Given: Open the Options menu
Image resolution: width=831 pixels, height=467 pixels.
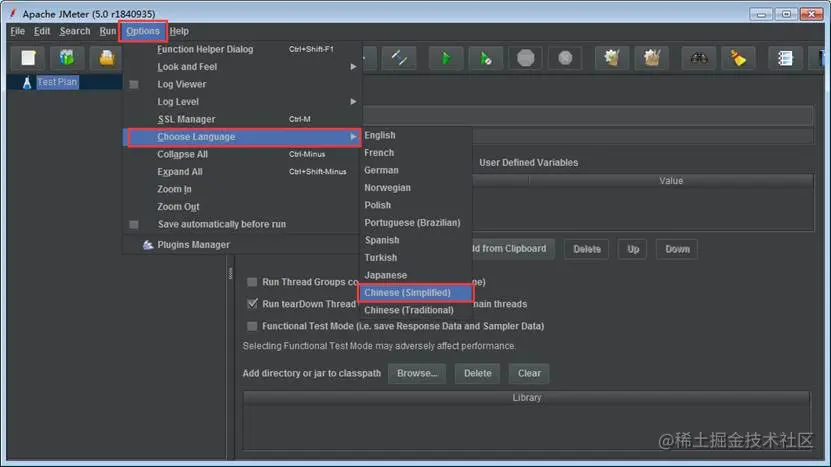Looking at the screenshot, I should (143, 31).
